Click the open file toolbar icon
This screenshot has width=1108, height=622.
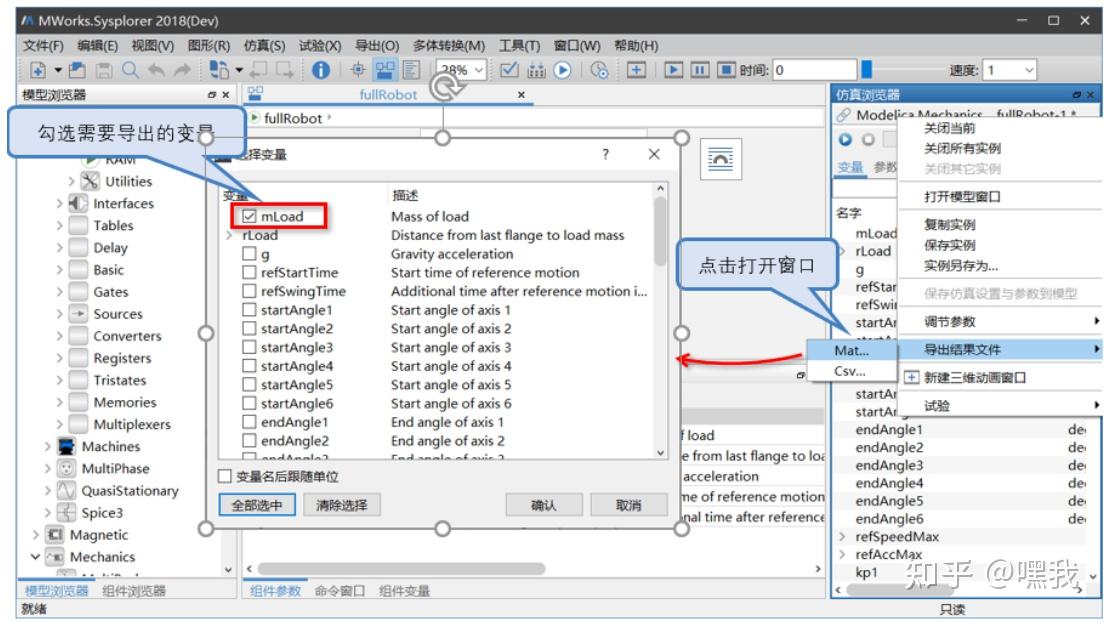pyautogui.click(x=77, y=70)
